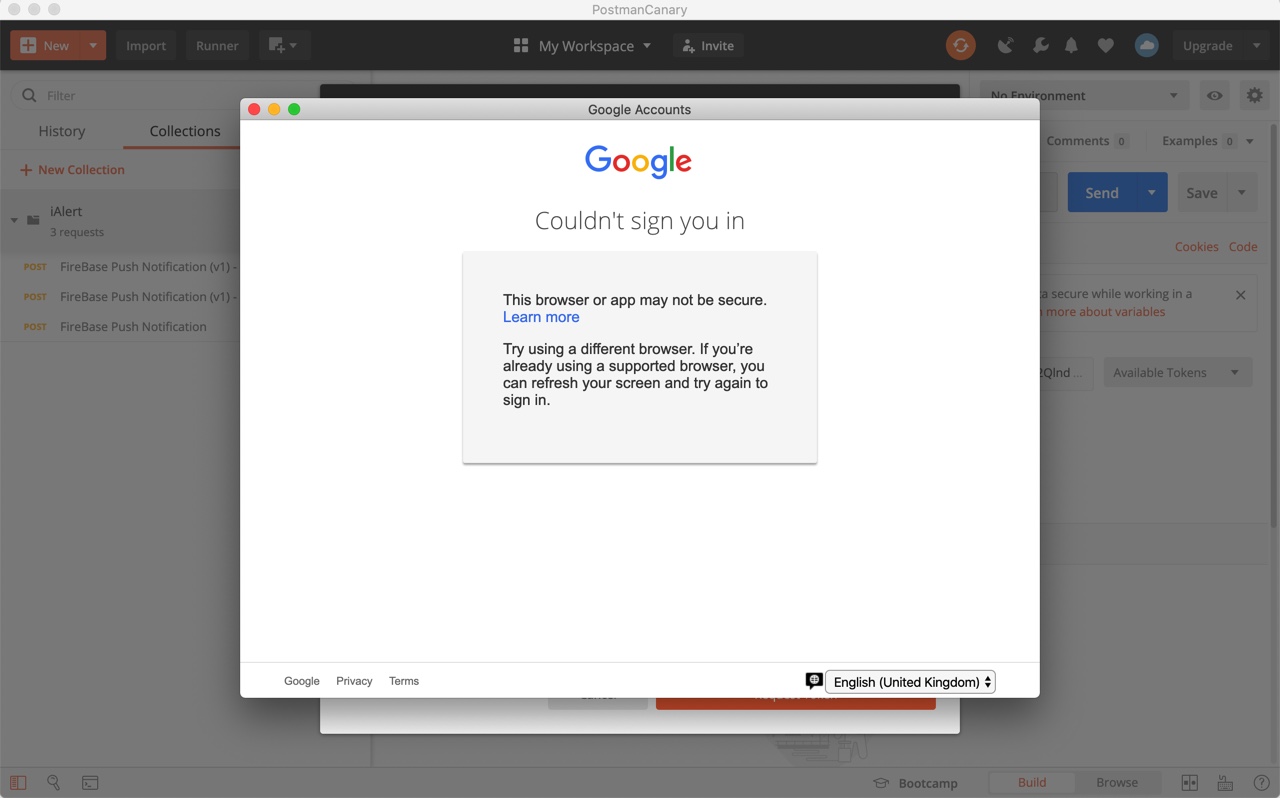Click the Learn more link
The width and height of the screenshot is (1280, 798).
coord(541,317)
